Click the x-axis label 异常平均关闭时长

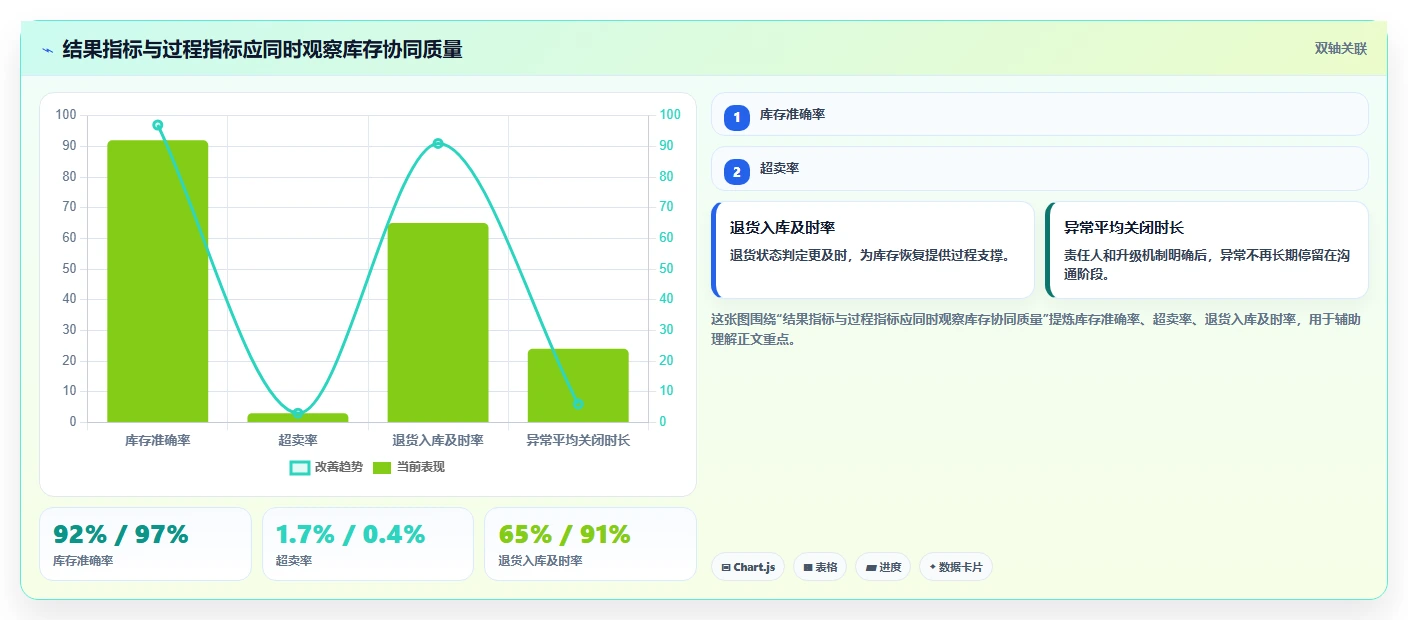click(578, 440)
